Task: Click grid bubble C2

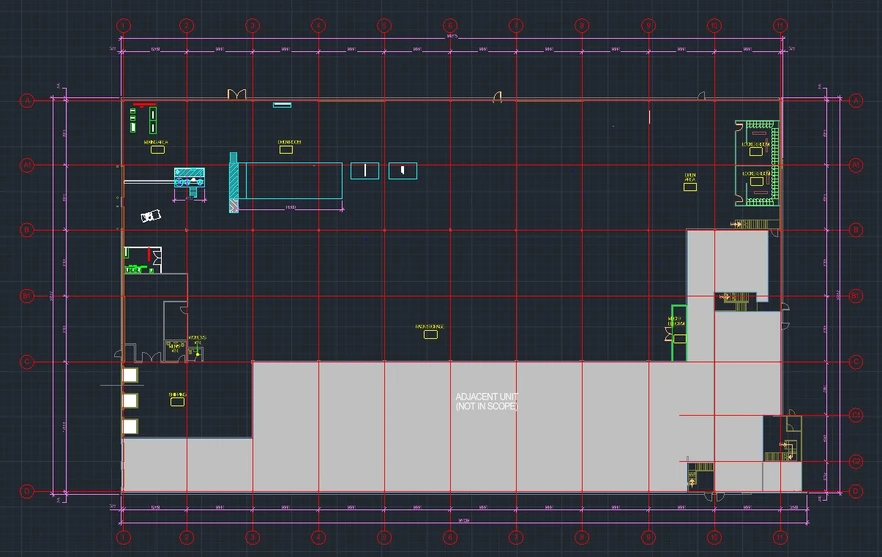Action: (x=856, y=461)
